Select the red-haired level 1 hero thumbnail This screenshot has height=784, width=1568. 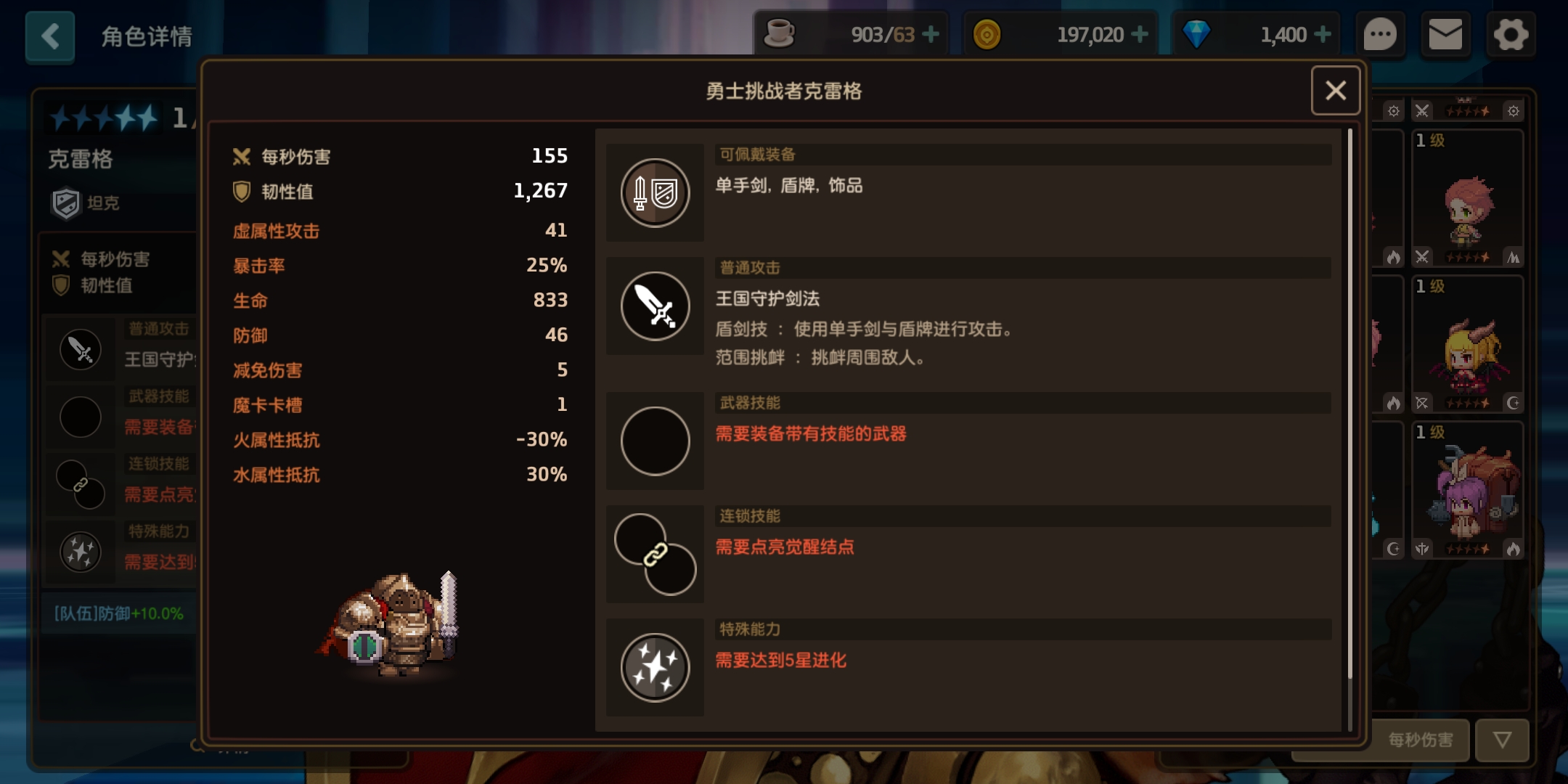tap(1467, 198)
